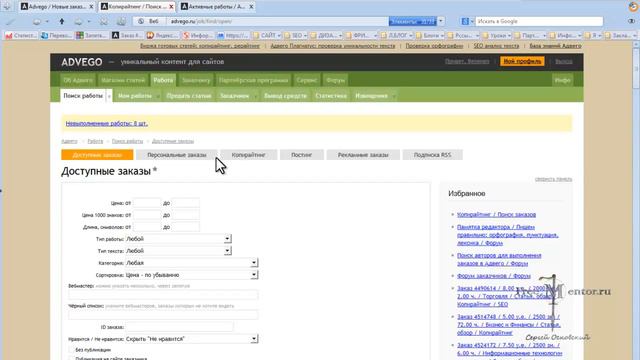Expand the 'Категория' dropdown
This screenshot has width=640, height=360.
(x=254, y=263)
